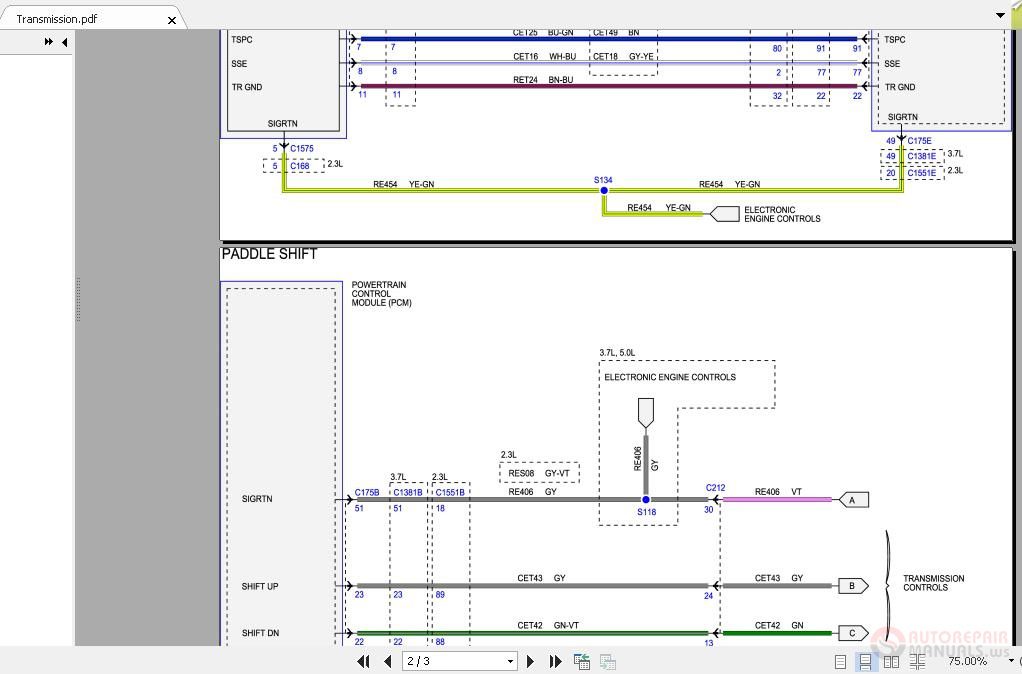The image size is (1022, 674).
Task: Click splice point S118
Action: (646, 500)
